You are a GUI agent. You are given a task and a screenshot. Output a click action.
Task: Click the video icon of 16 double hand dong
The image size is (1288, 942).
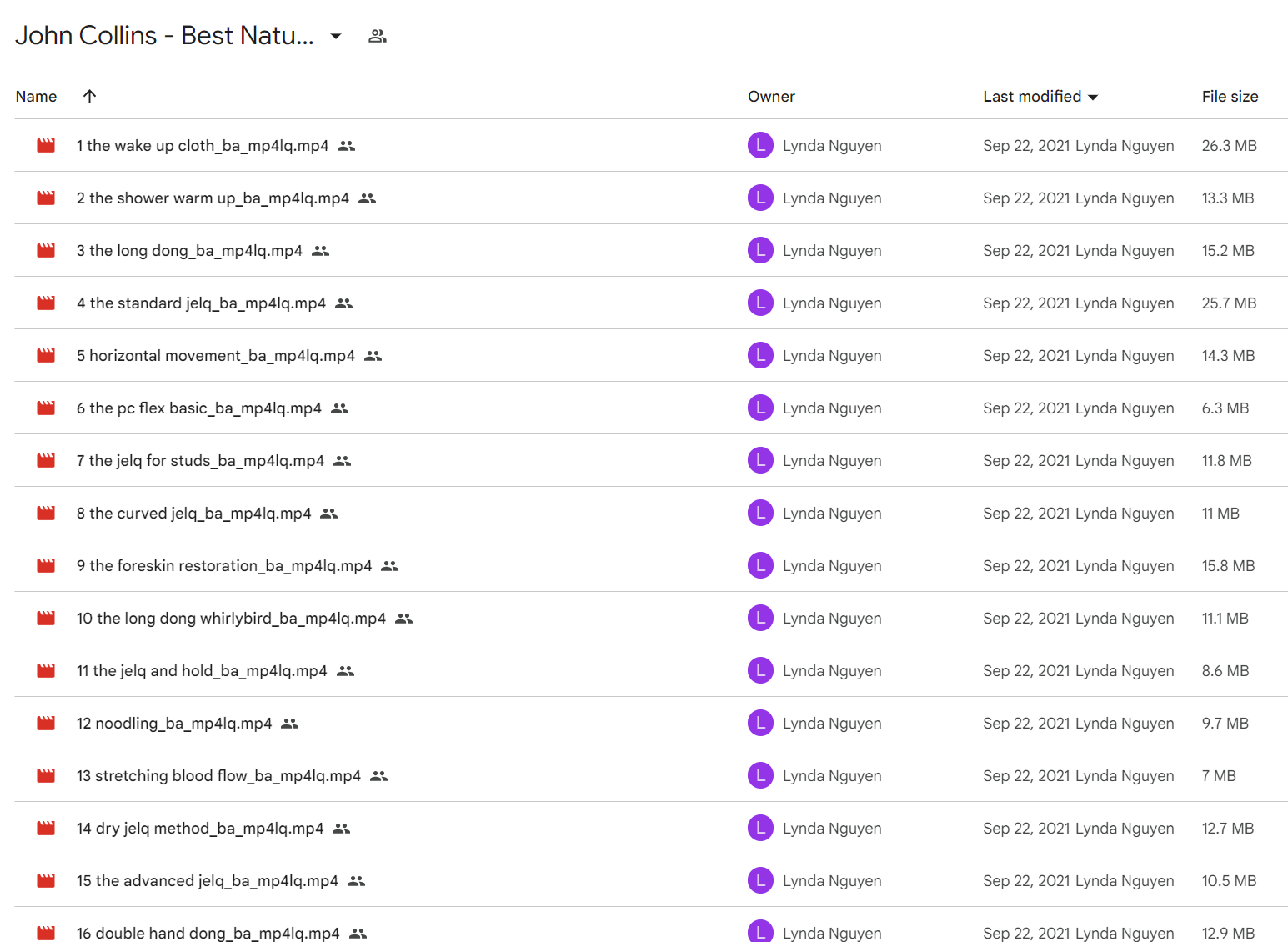click(46, 933)
